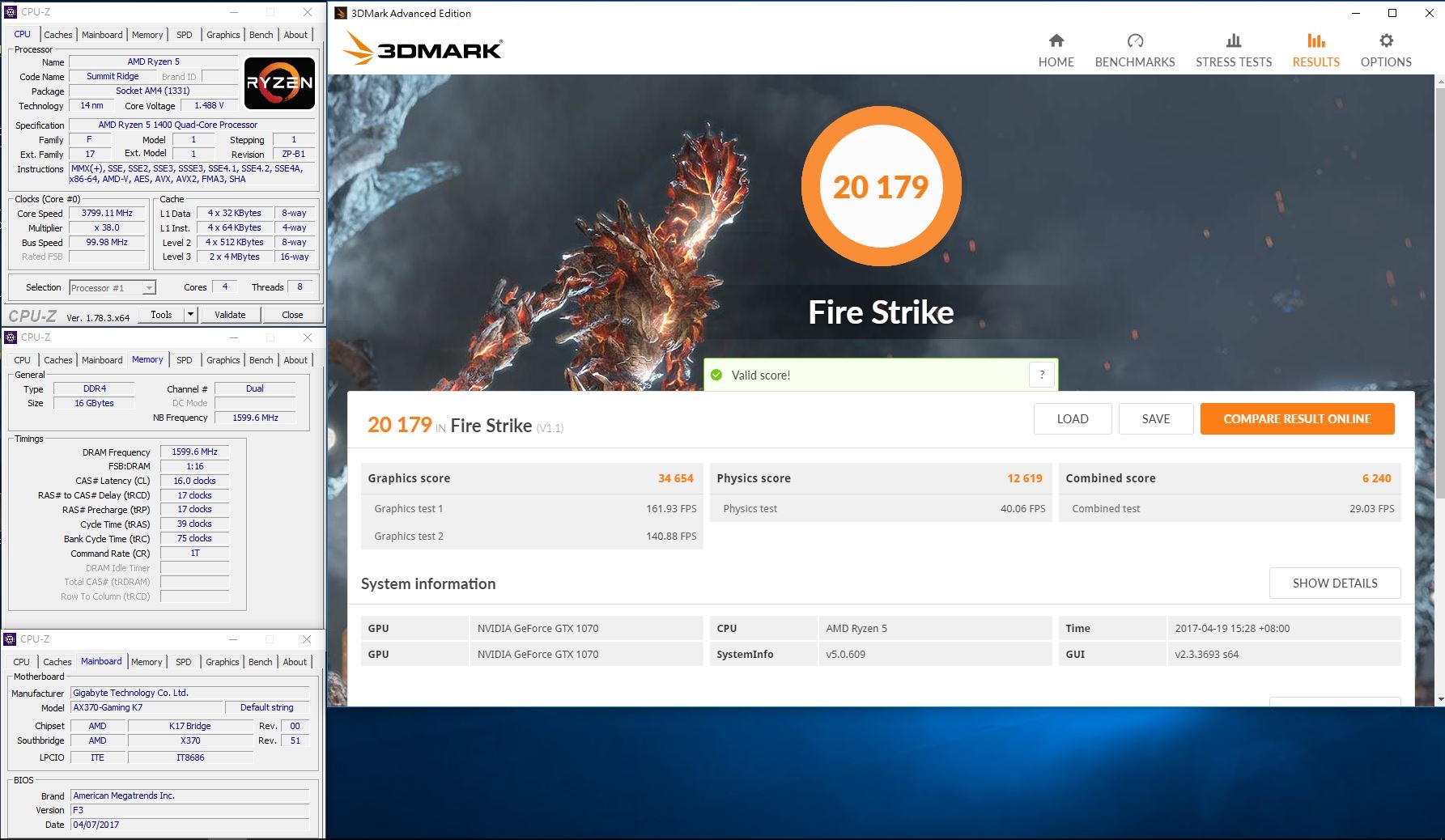Viewport: 1445px width, 840px height.
Task: Select SPD tab in CPU-Z Memory window
Action: [x=185, y=360]
